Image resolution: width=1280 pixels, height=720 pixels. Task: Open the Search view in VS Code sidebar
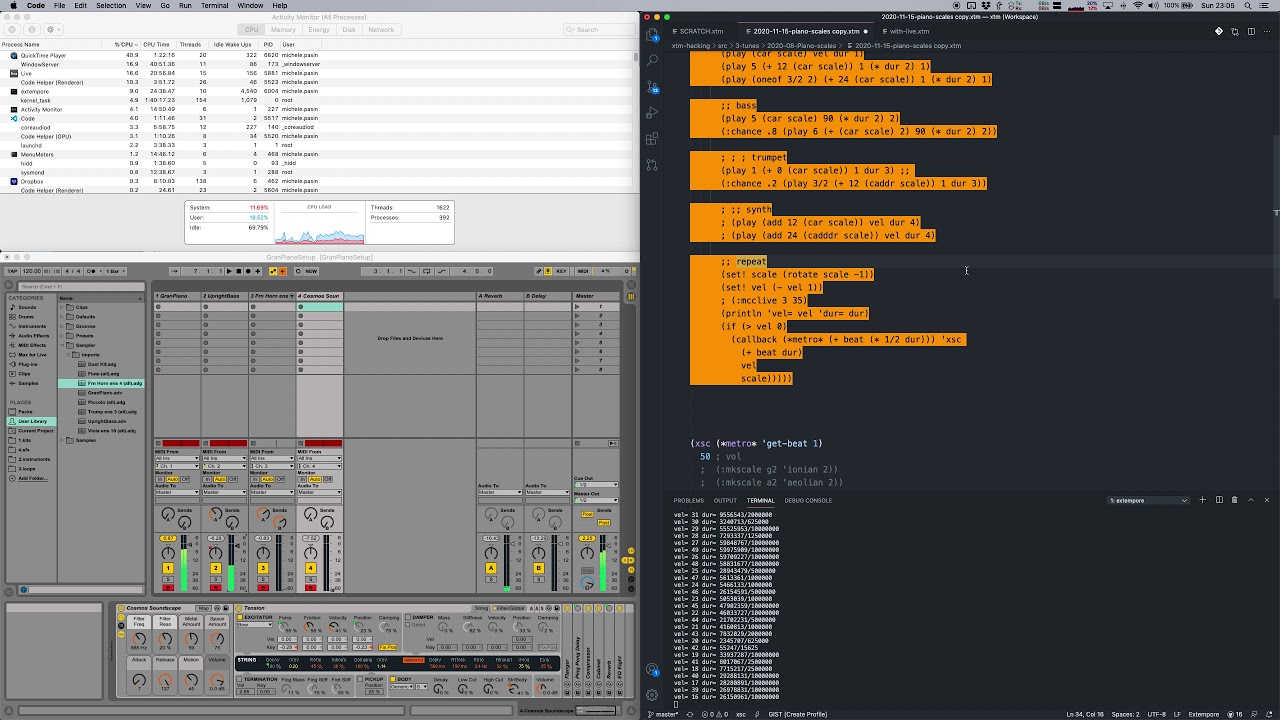[652, 61]
